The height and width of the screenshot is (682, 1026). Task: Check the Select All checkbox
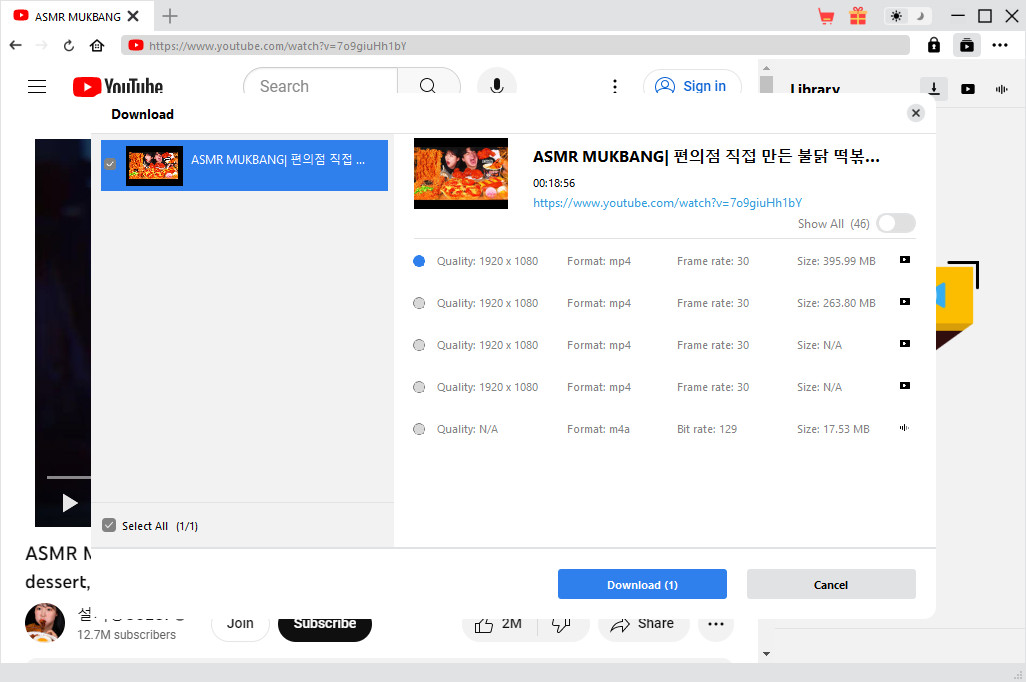[110, 526]
